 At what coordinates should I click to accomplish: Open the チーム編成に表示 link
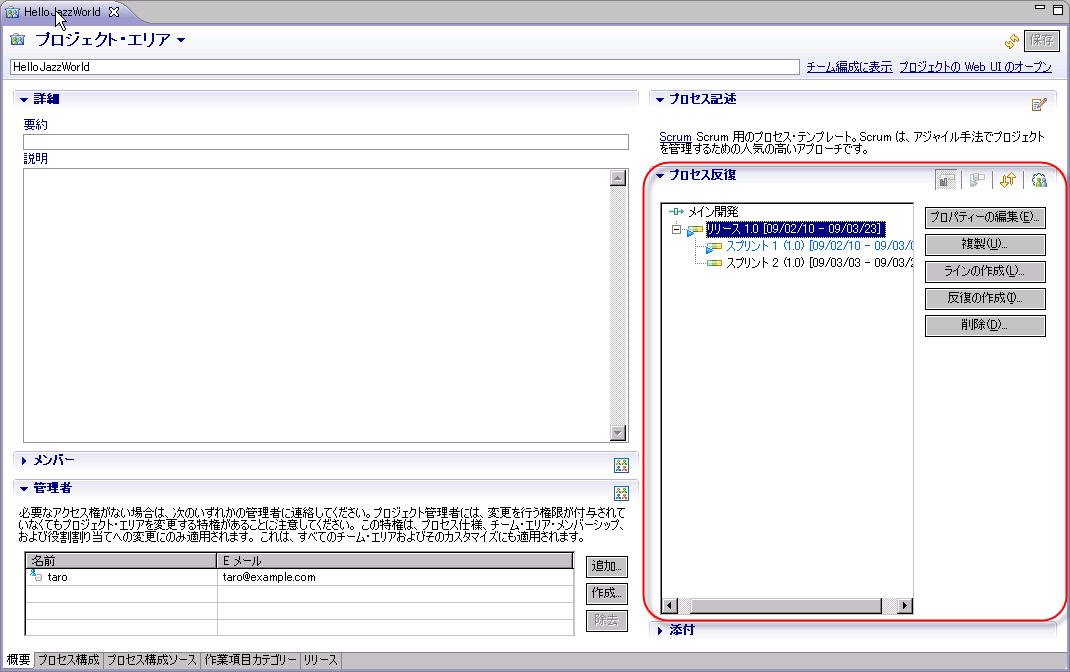pyautogui.click(x=849, y=67)
